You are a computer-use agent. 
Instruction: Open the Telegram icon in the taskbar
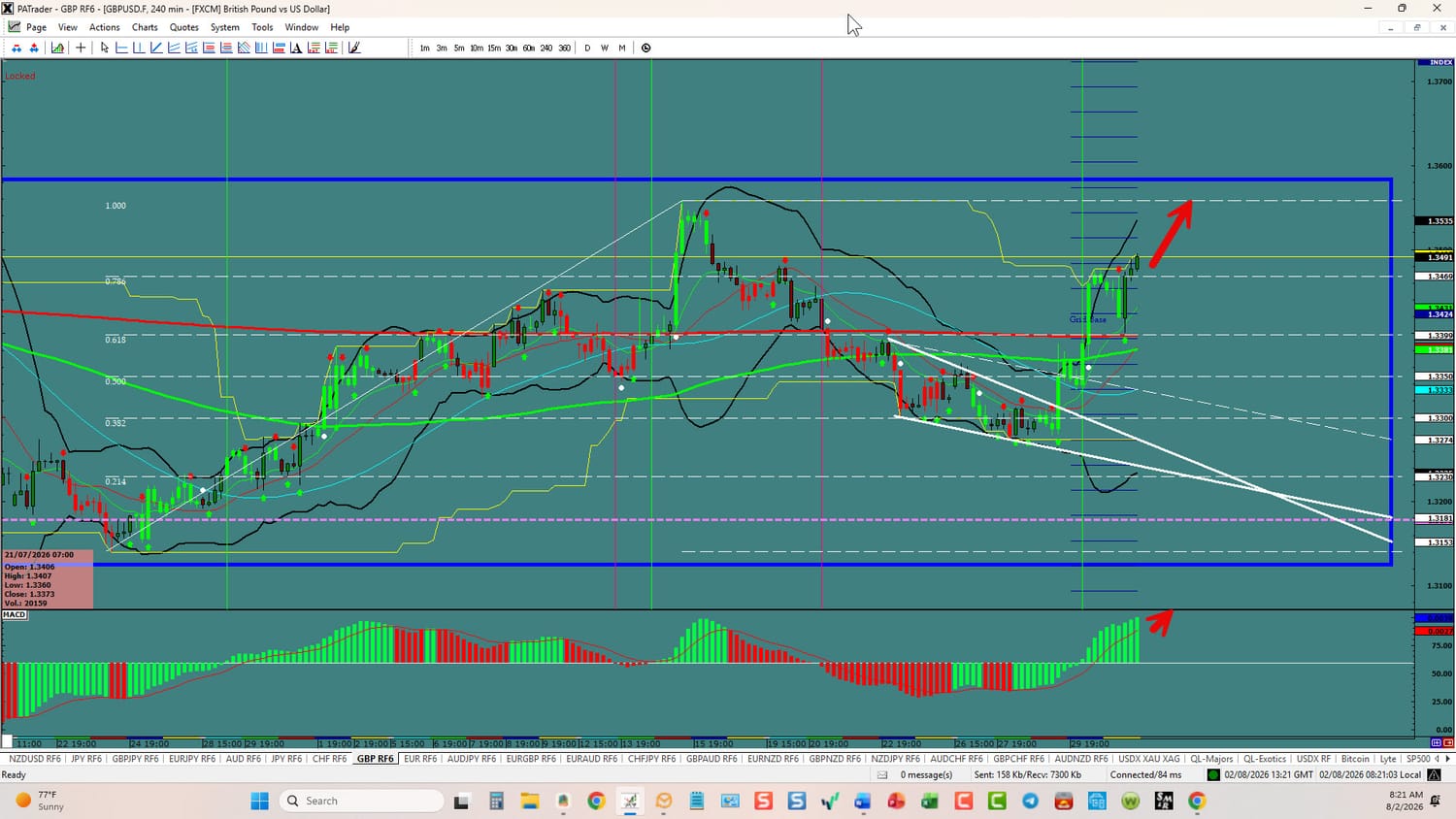pyautogui.click(x=1030, y=801)
